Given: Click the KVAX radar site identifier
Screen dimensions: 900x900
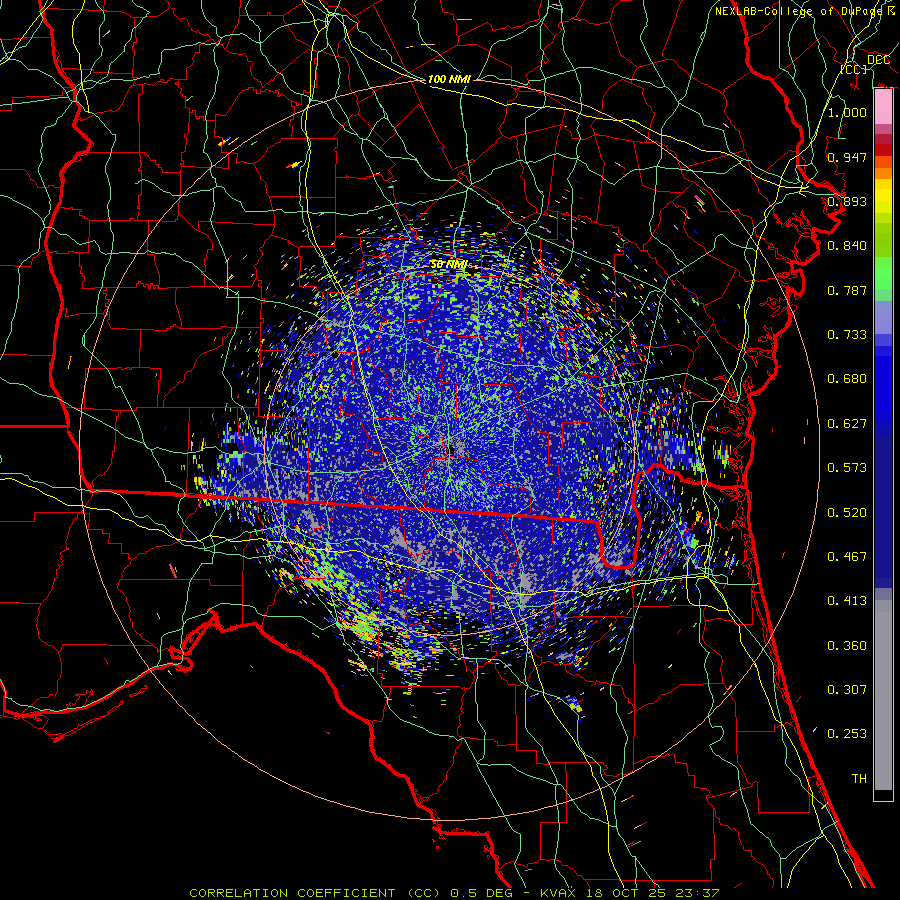Looking at the screenshot, I should click(x=557, y=893).
